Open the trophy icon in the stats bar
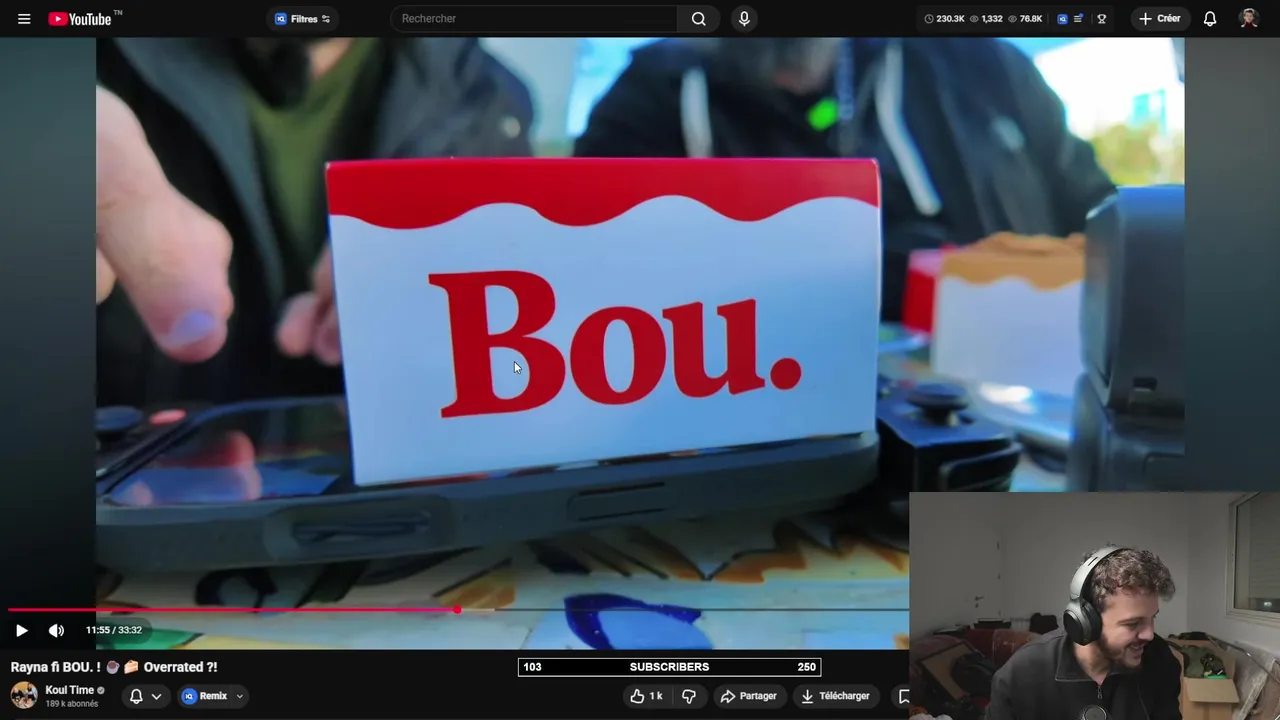This screenshot has width=1280, height=720. 1101,19
